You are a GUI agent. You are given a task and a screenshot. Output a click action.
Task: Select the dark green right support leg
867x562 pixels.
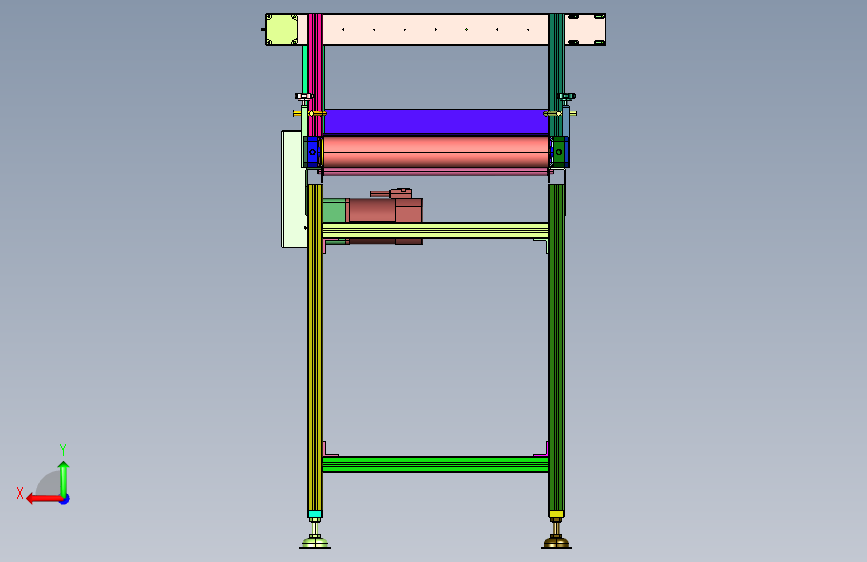[556, 347]
